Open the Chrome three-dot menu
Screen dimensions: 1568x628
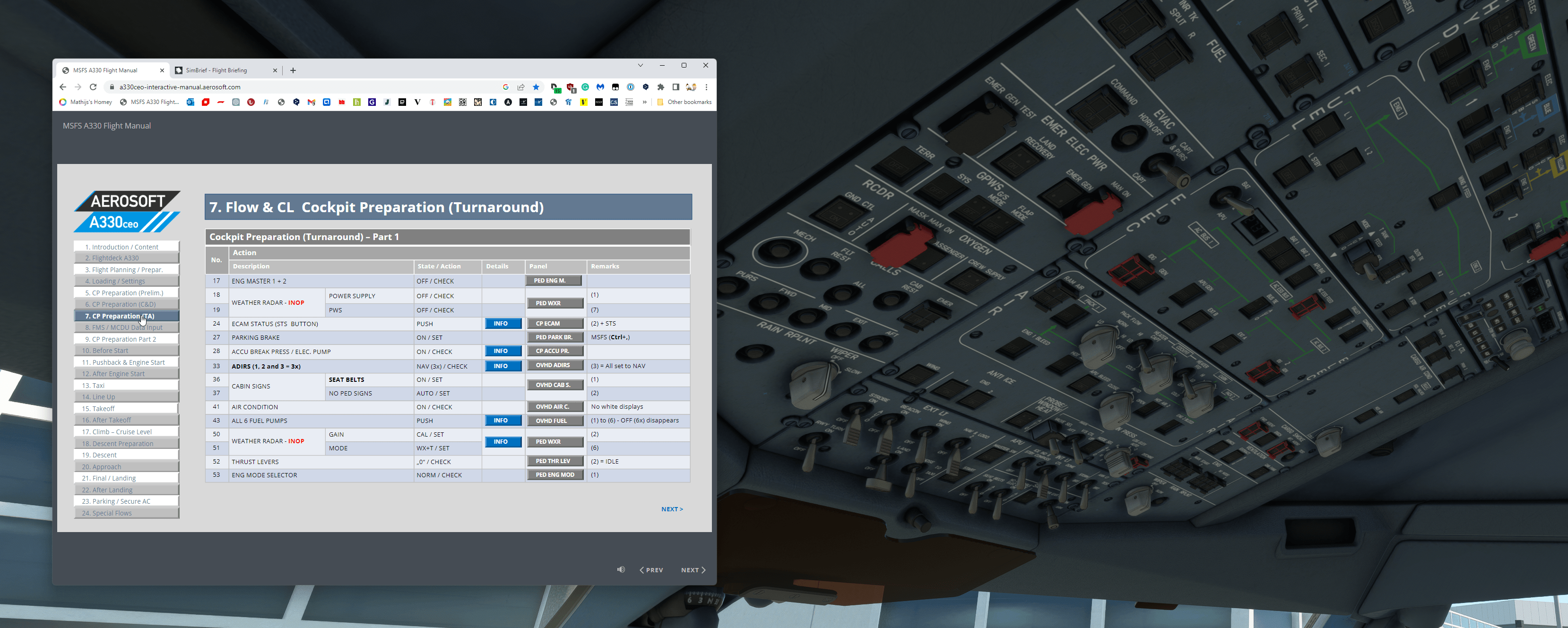click(706, 87)
